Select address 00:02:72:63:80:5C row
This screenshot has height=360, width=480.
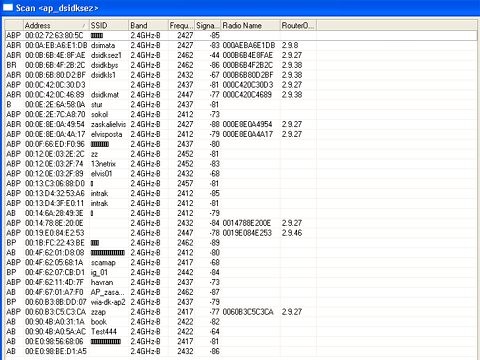(241, 35)
